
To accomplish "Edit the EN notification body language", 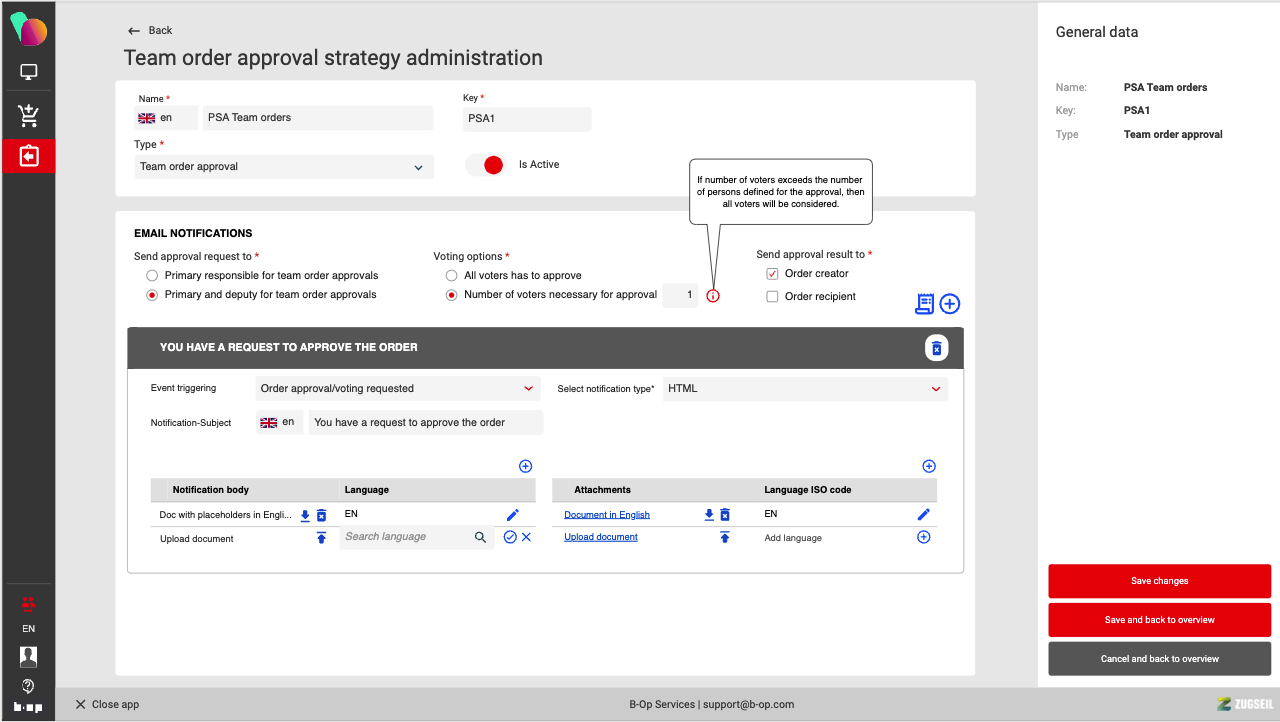I will pos(513,515).
